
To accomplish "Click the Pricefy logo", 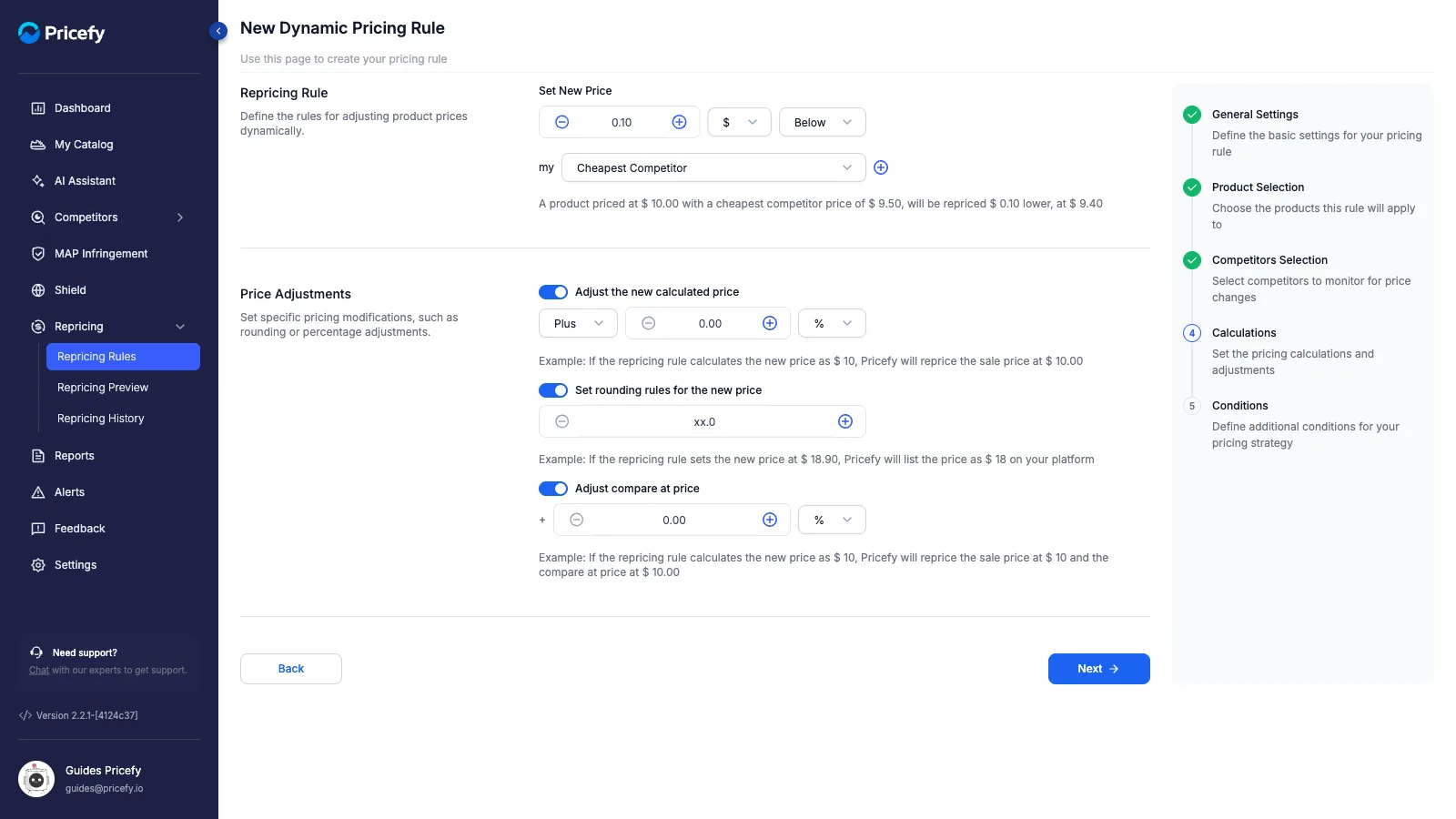I will coord(62,33).
